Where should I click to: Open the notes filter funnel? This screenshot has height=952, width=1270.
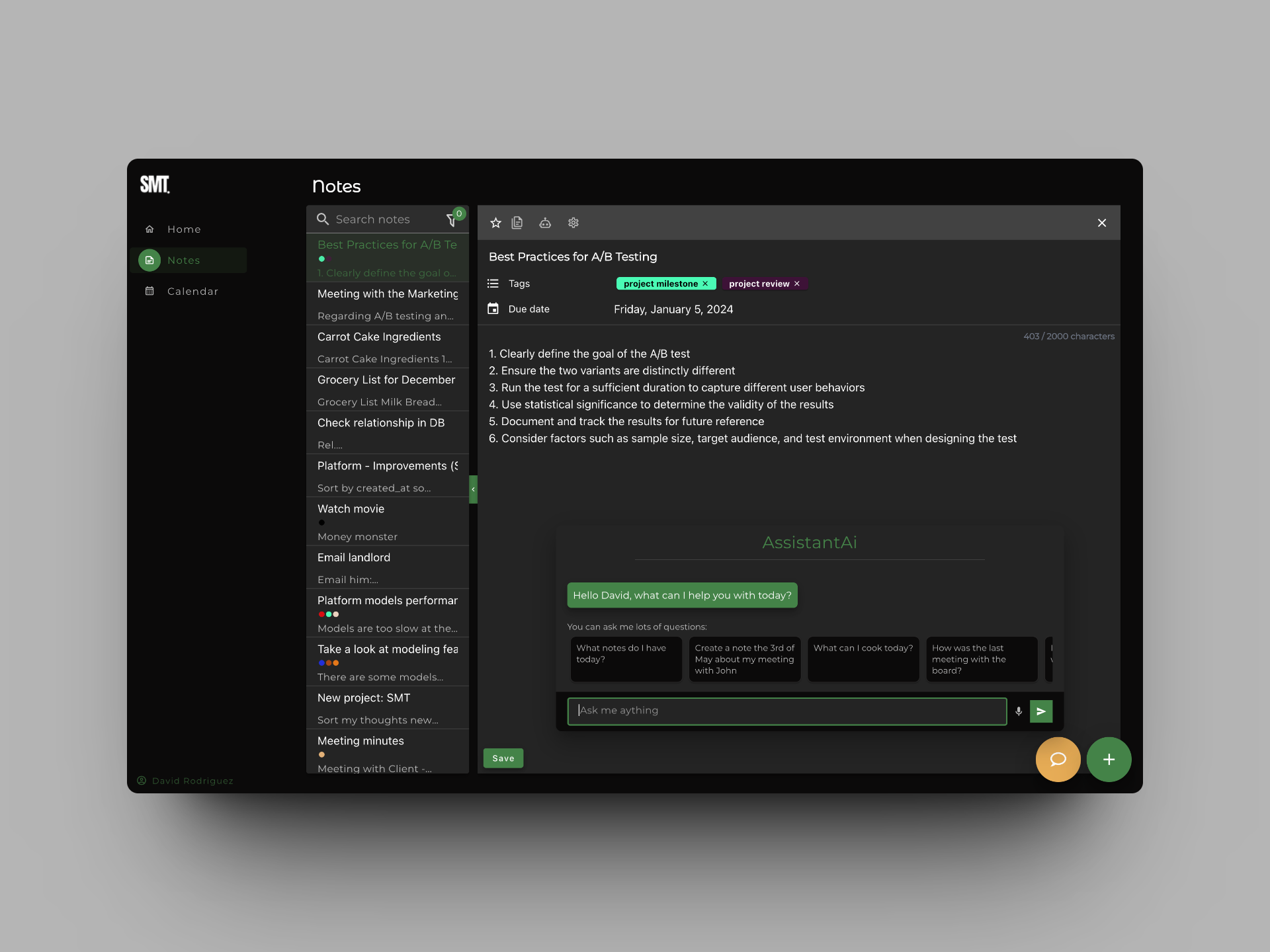[x=452, y=219]
